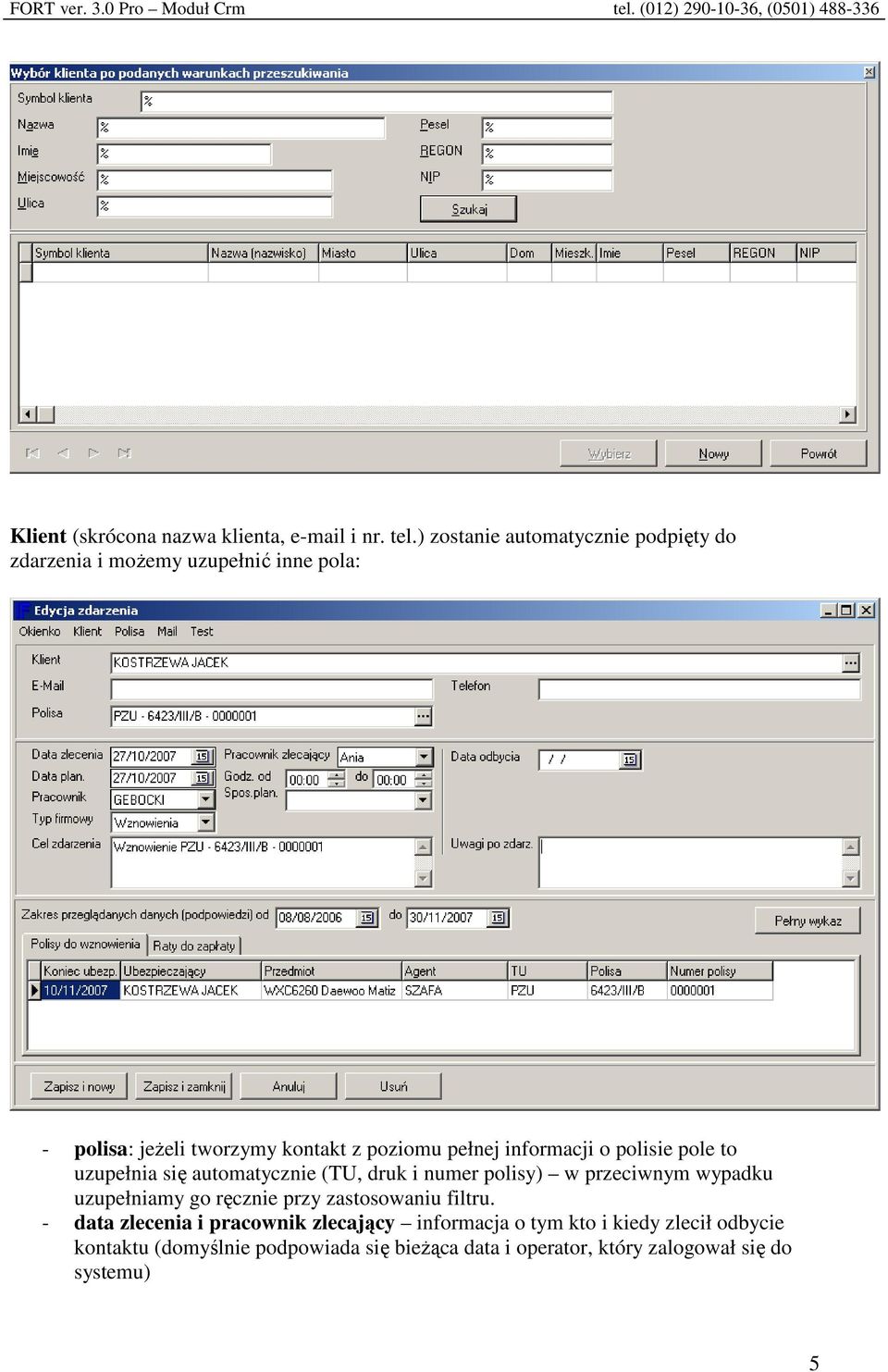Click the REGON search field
Viewport: 888px width, 1372px height.
(x=547, y=154)
